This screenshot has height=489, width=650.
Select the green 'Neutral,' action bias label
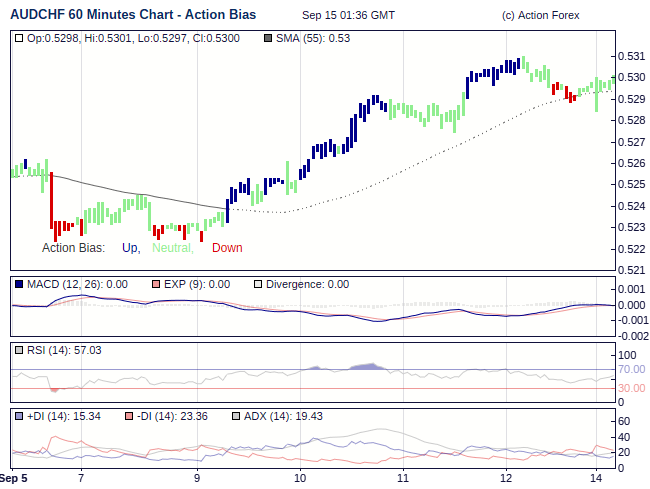(173, 248)
